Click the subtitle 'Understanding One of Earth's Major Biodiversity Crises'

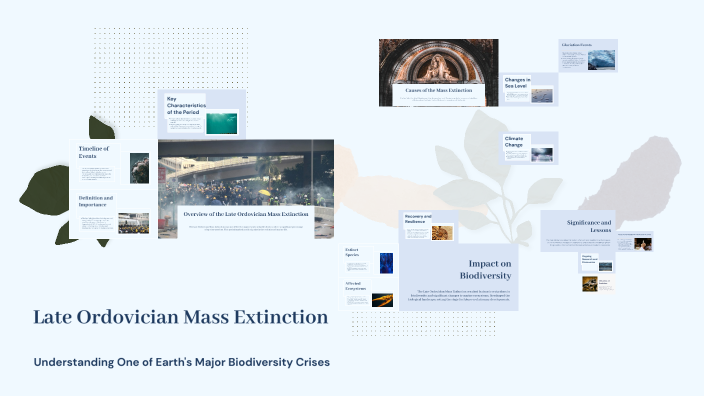click(x=182, y=362)
